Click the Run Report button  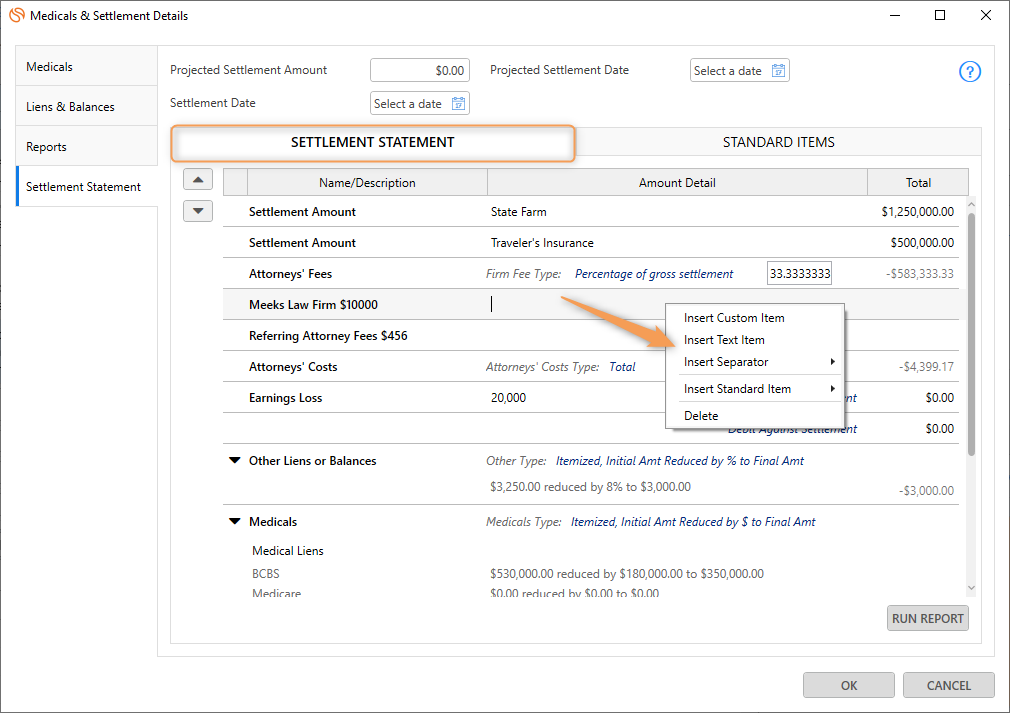pos(928,618)
